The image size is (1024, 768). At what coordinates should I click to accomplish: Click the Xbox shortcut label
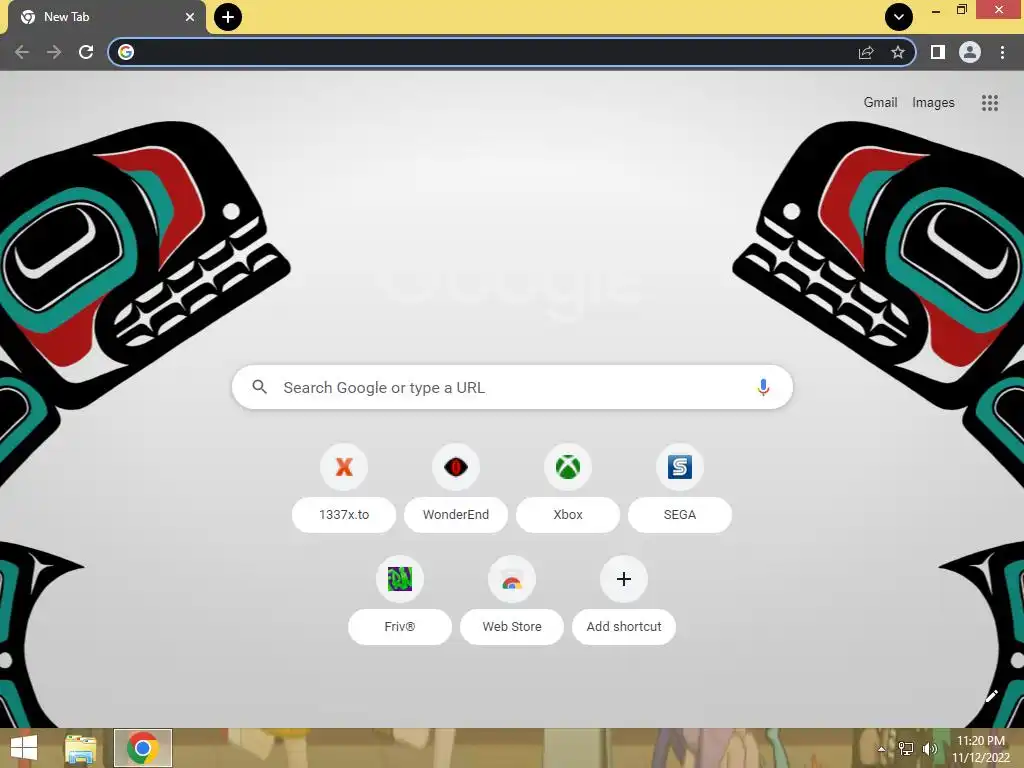pyautogui.click(x=568, y=515)
